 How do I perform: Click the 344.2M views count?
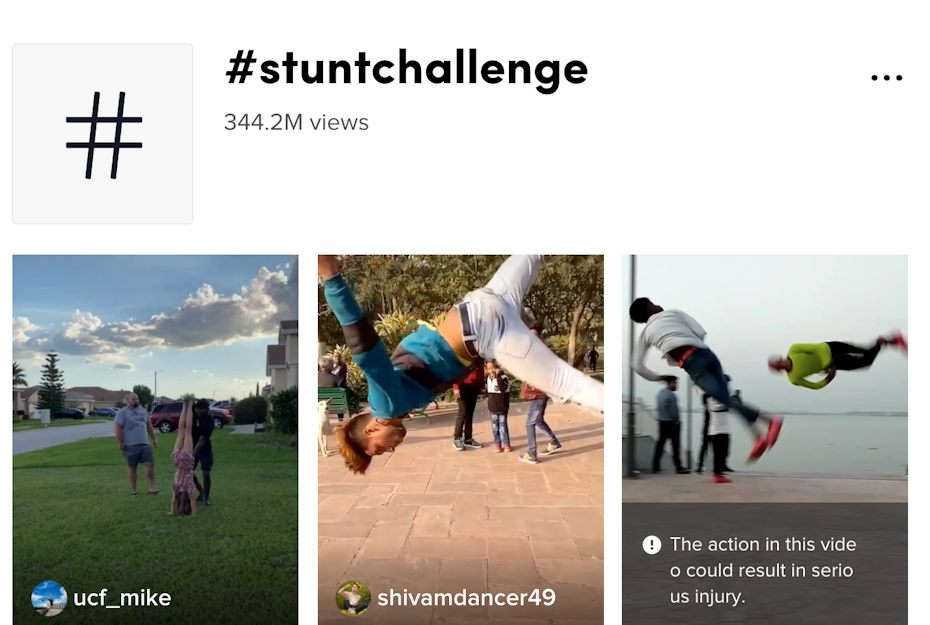[x=296, y=122]
